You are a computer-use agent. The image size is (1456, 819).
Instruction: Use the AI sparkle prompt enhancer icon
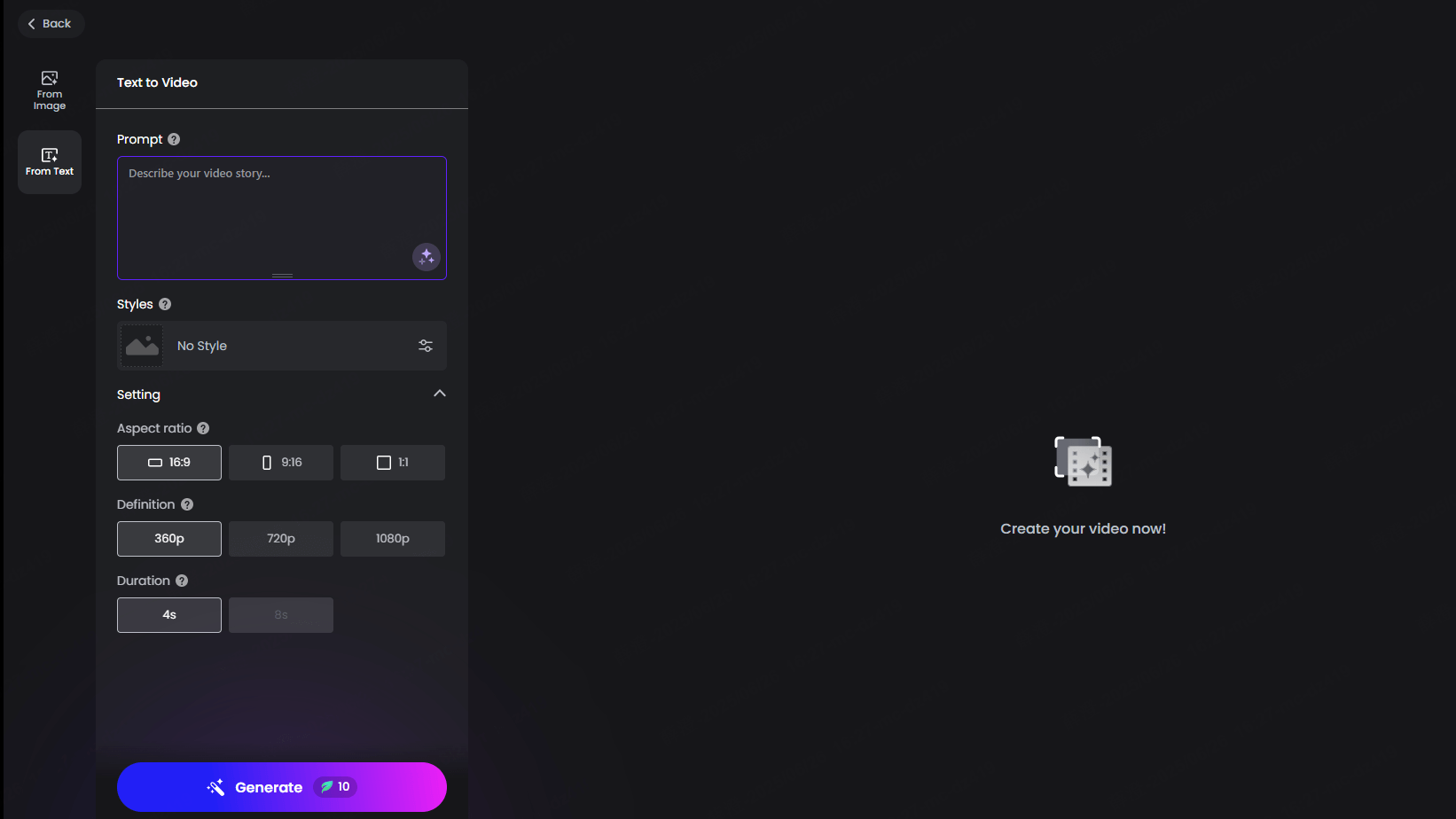click(x=427, y=257)
